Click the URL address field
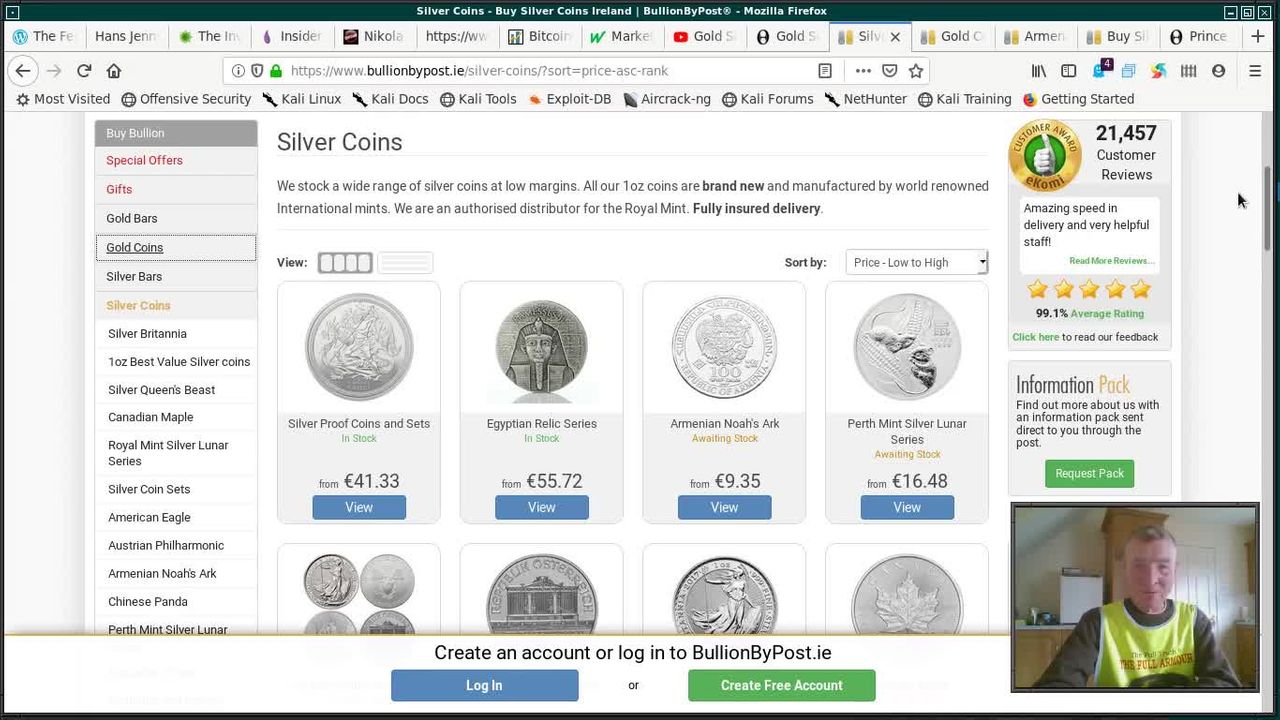Screen dimensions: 1280x720 coord(550,71)
